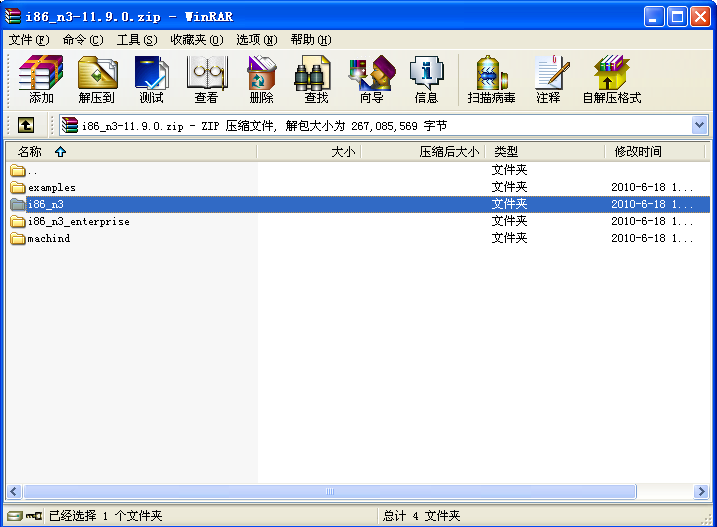717x527 pixels.
Task: Select the examples folder name
Action: pos(52,188)
